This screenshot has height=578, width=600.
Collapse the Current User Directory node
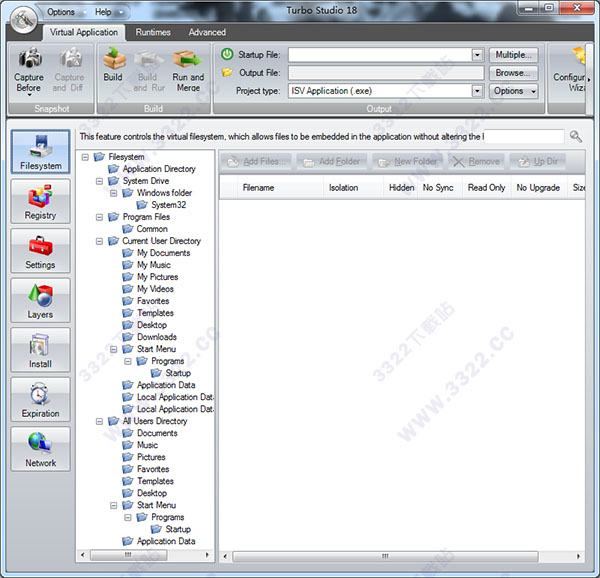99,241
